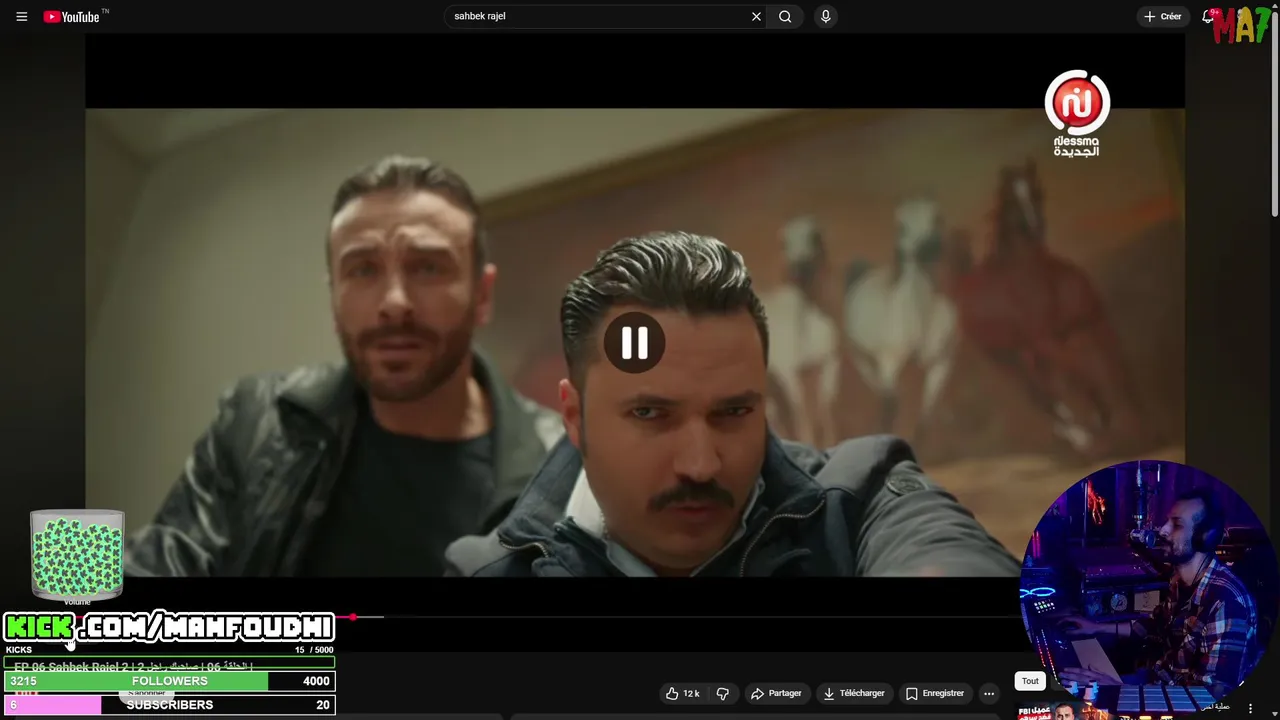Start voice search with the microphone icon
This screenshot has height=720, width=1280.
point(825,16)
